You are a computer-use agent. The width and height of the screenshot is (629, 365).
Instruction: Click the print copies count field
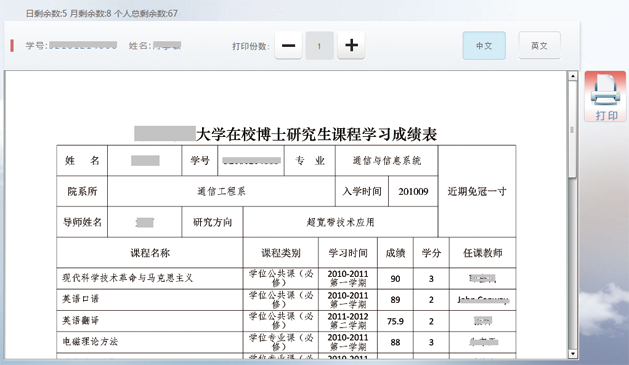(319, 46)
